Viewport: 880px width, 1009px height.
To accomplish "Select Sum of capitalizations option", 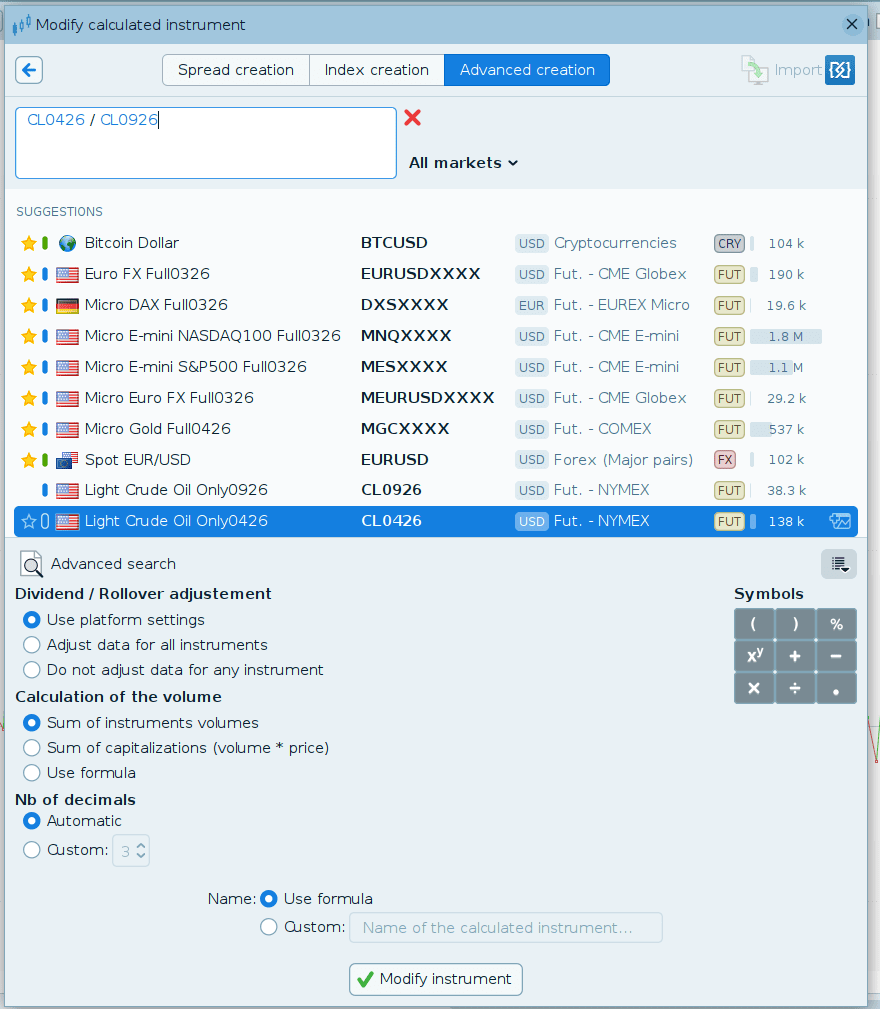I will (32, 748).
